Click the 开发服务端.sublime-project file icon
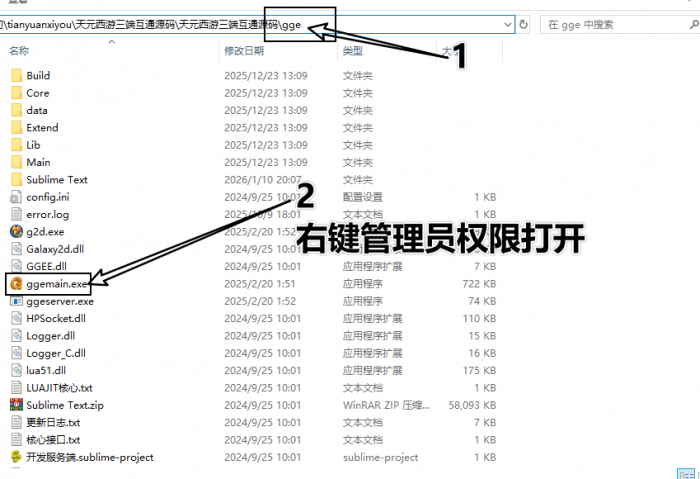The height and width of the screenshot is (479, 700). pyautogui.click(x=16, y=457)
